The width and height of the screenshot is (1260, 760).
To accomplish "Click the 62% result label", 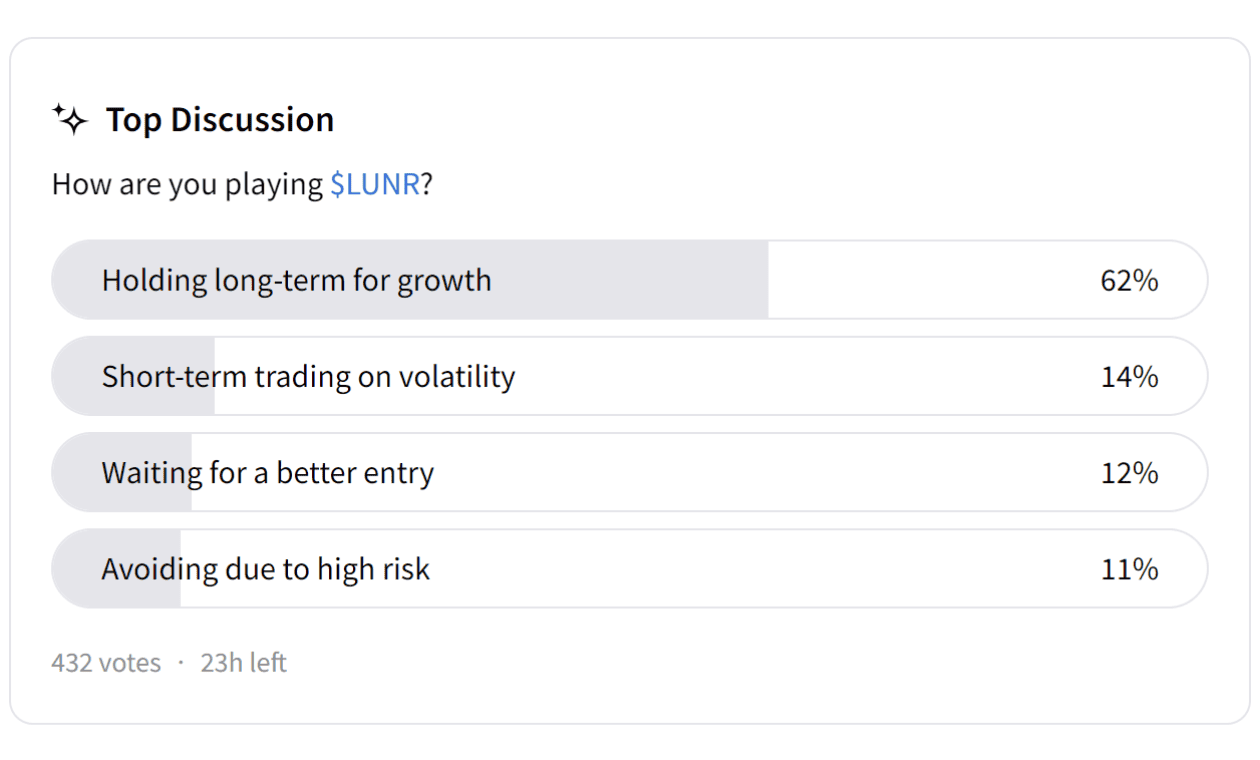I will tap(1129, 281).
